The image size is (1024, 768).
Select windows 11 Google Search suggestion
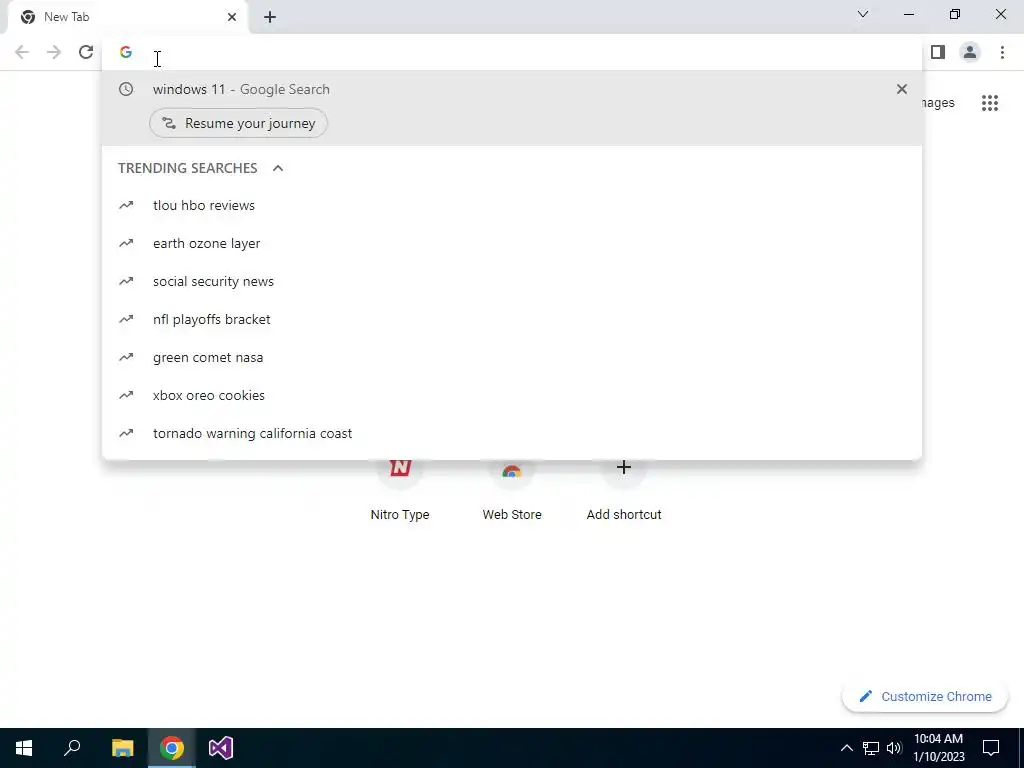point(512,89)
